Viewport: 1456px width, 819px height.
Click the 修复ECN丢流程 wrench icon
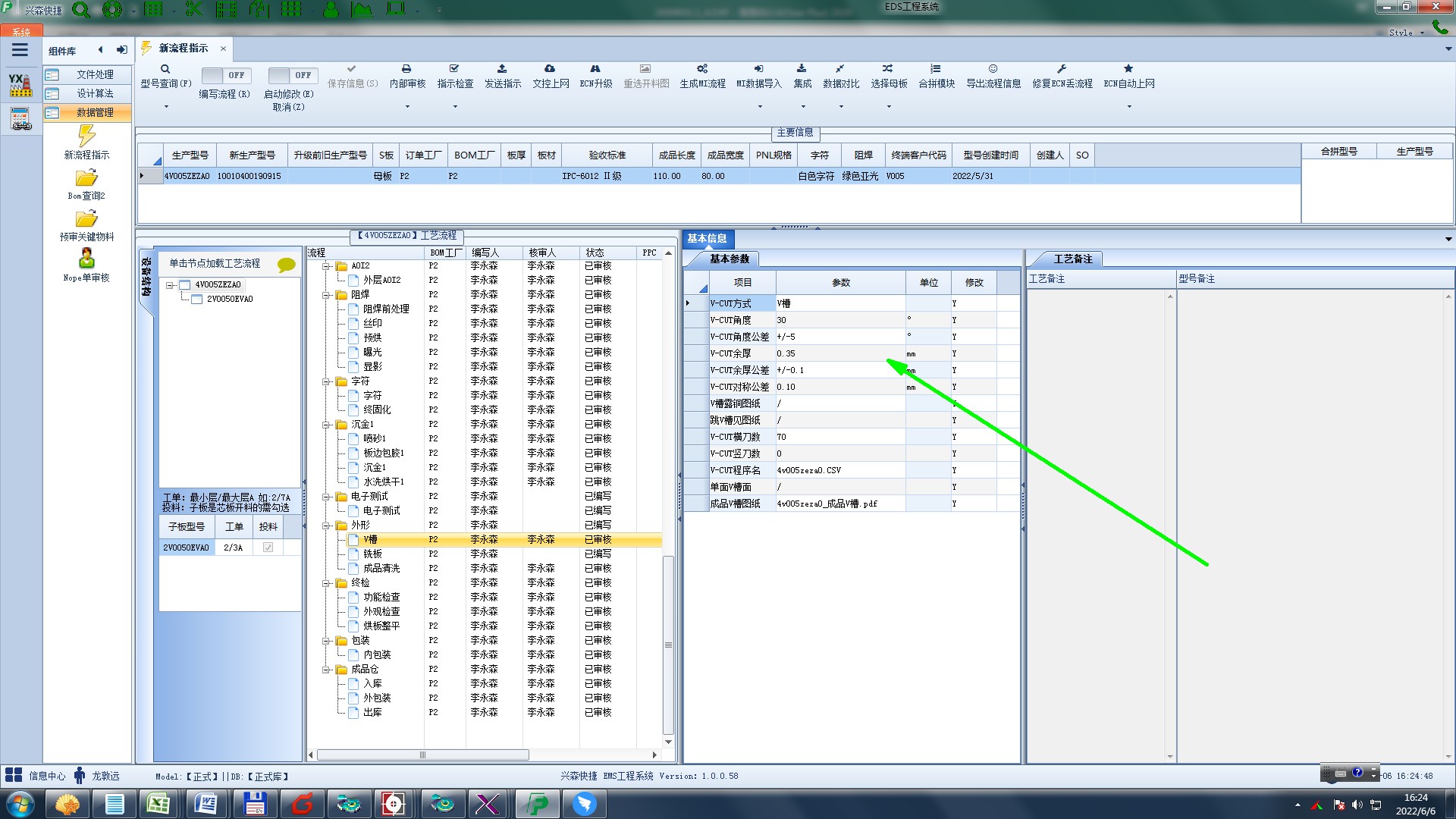coord(1062,69)
